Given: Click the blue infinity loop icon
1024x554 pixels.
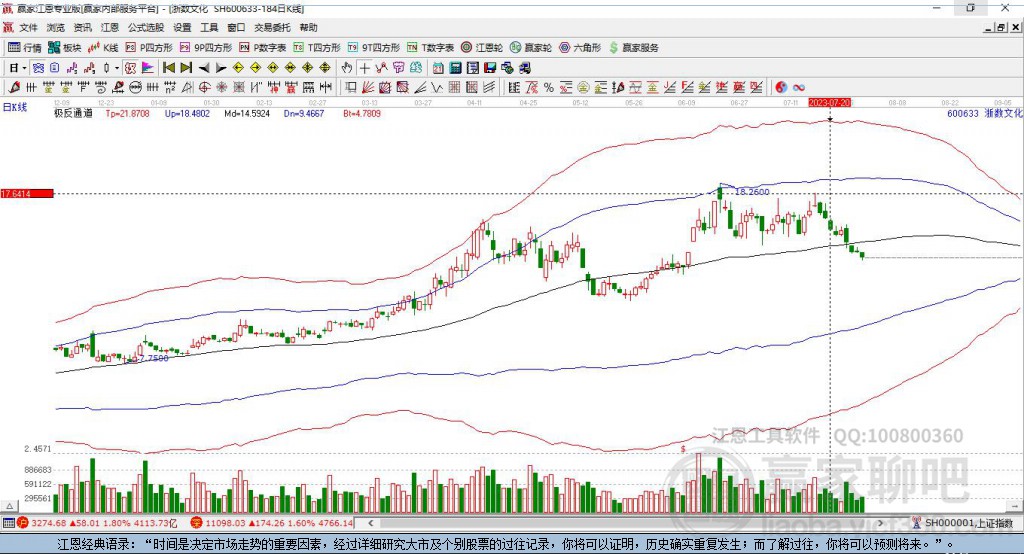Looking at the screenshot, I should coord(799,87).
